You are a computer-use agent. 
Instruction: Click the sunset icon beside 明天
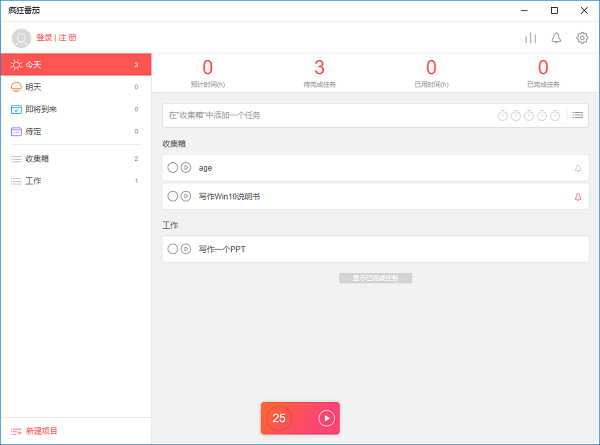(x=16, y=87)
